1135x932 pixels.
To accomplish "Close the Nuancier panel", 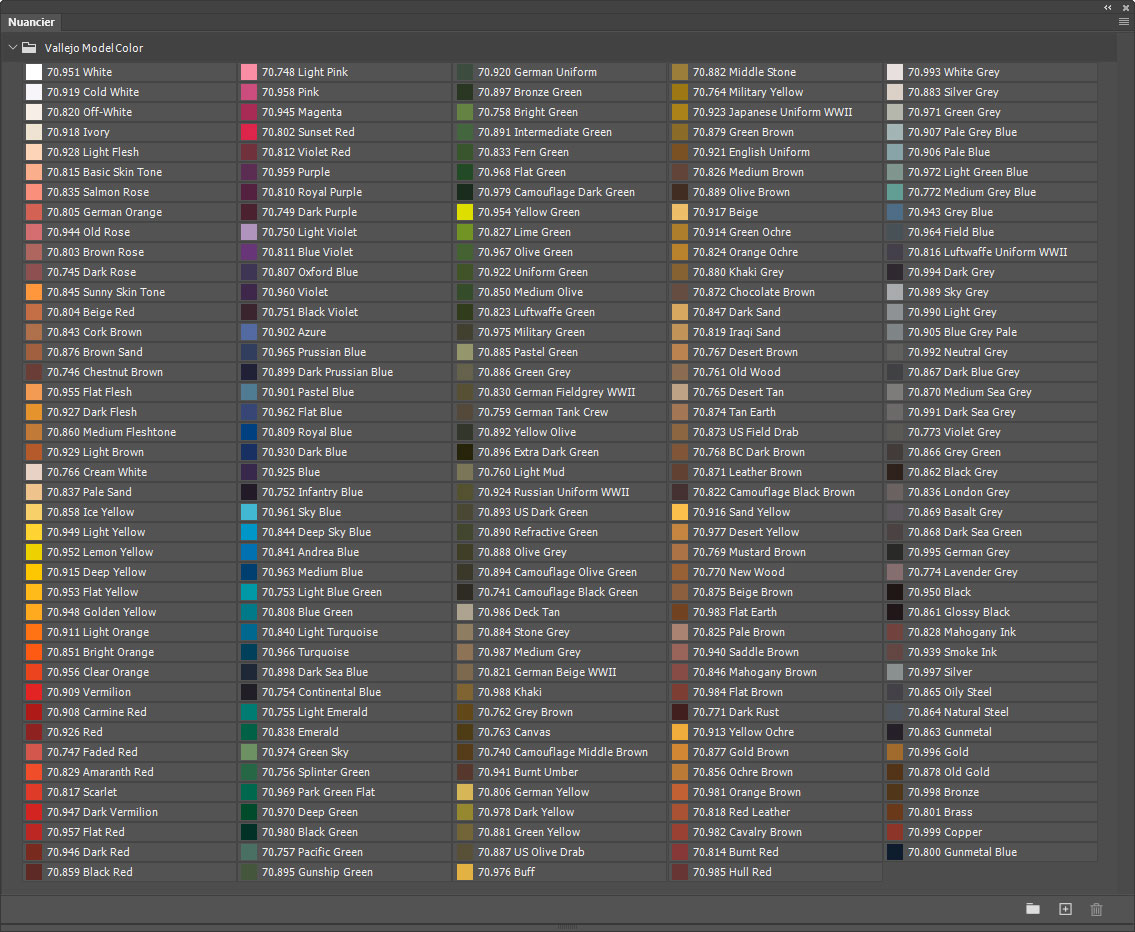I will click(1125, 7).
